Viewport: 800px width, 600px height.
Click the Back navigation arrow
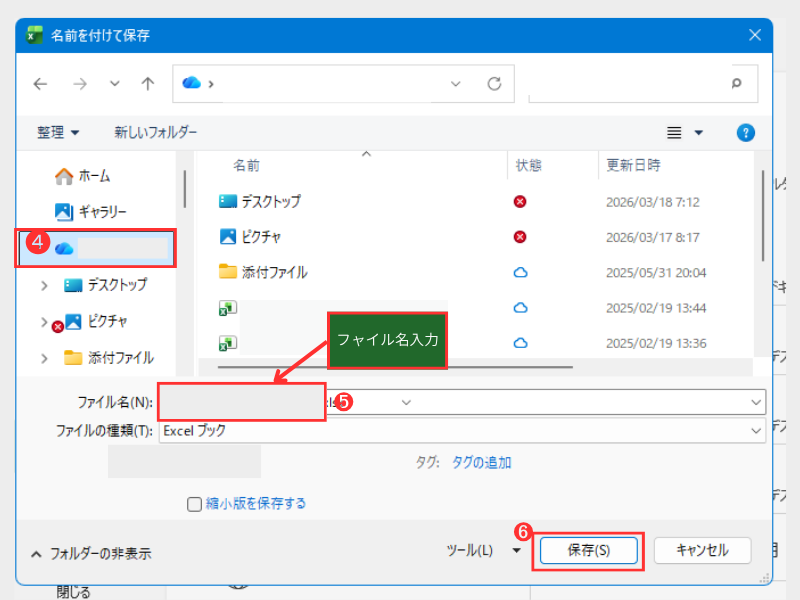[40, 84]
